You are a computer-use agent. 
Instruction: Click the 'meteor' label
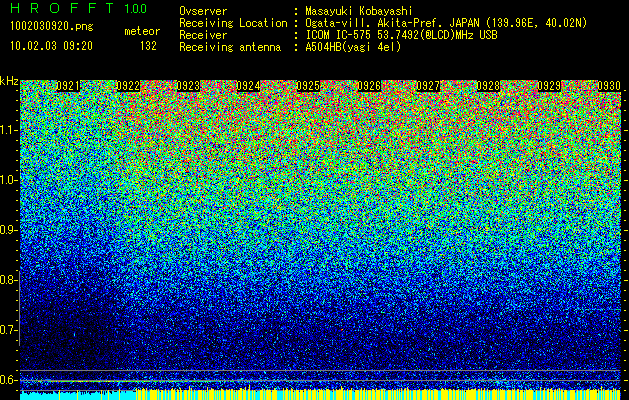(x=142, y=31)
